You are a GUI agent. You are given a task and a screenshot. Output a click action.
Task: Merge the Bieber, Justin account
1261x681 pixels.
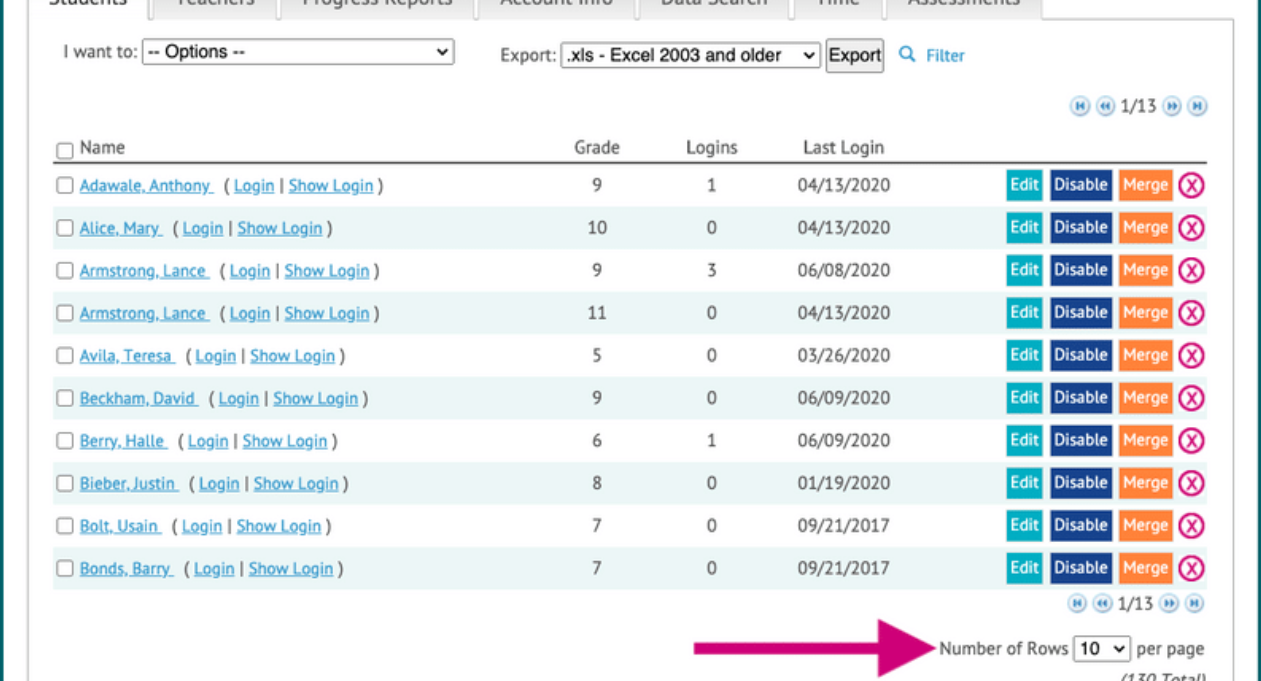tap(1145, 483)
